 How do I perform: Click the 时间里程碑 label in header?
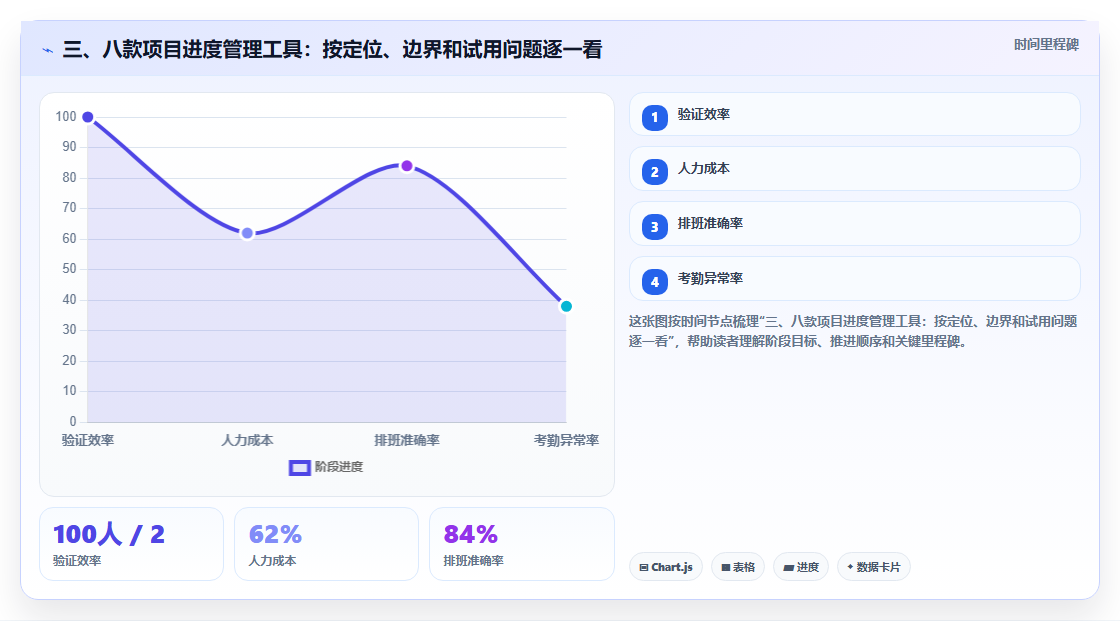(x=1046, y=44)
